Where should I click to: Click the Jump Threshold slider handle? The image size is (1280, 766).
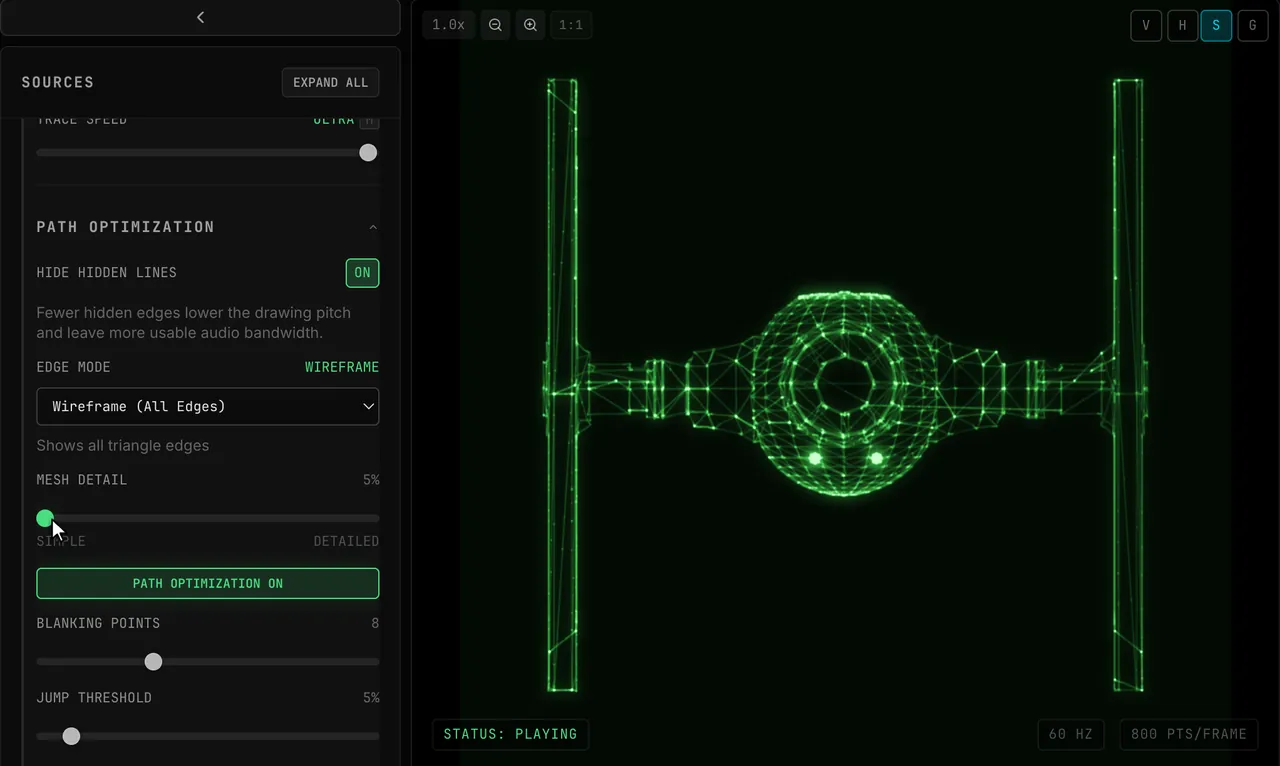point(71,736)
